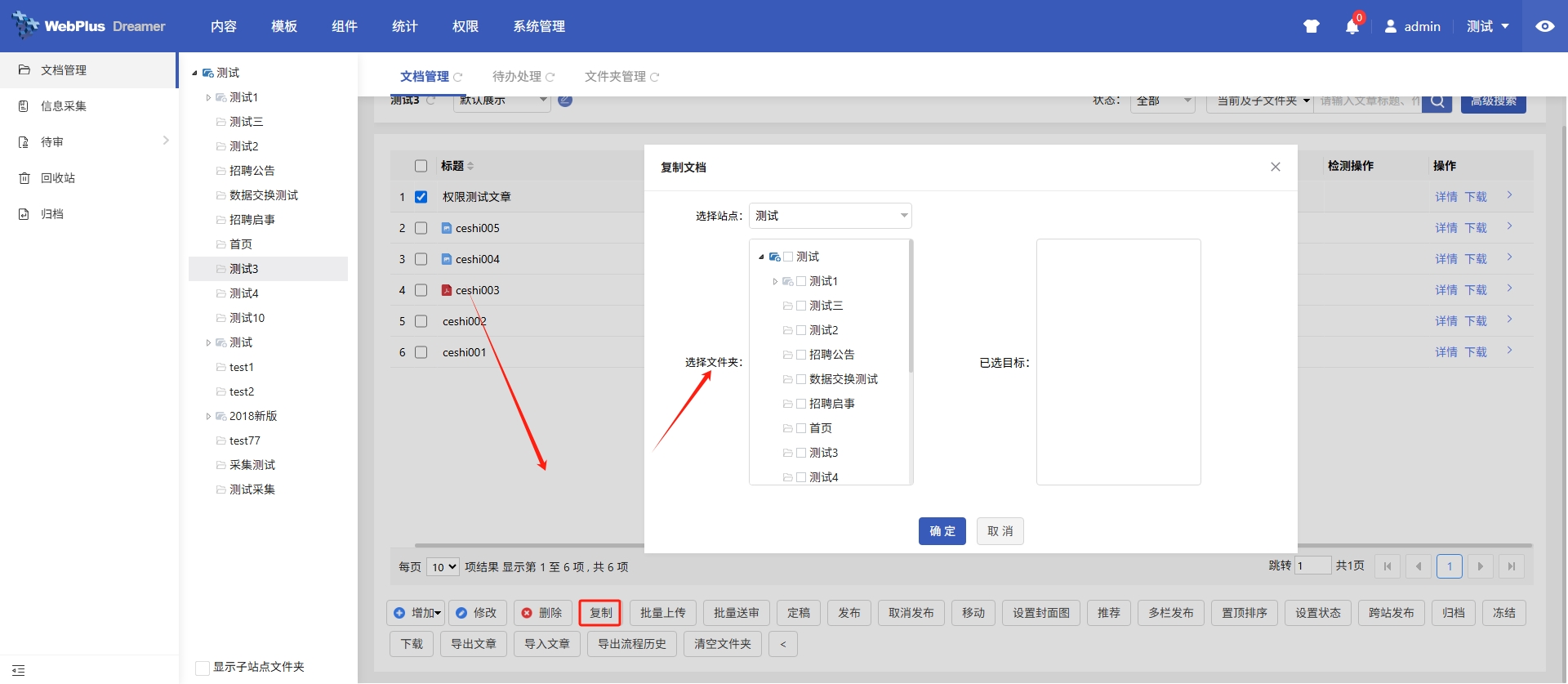Click the eye preview icon
The image size is (1568, 684).
[x=1544, y=26]
